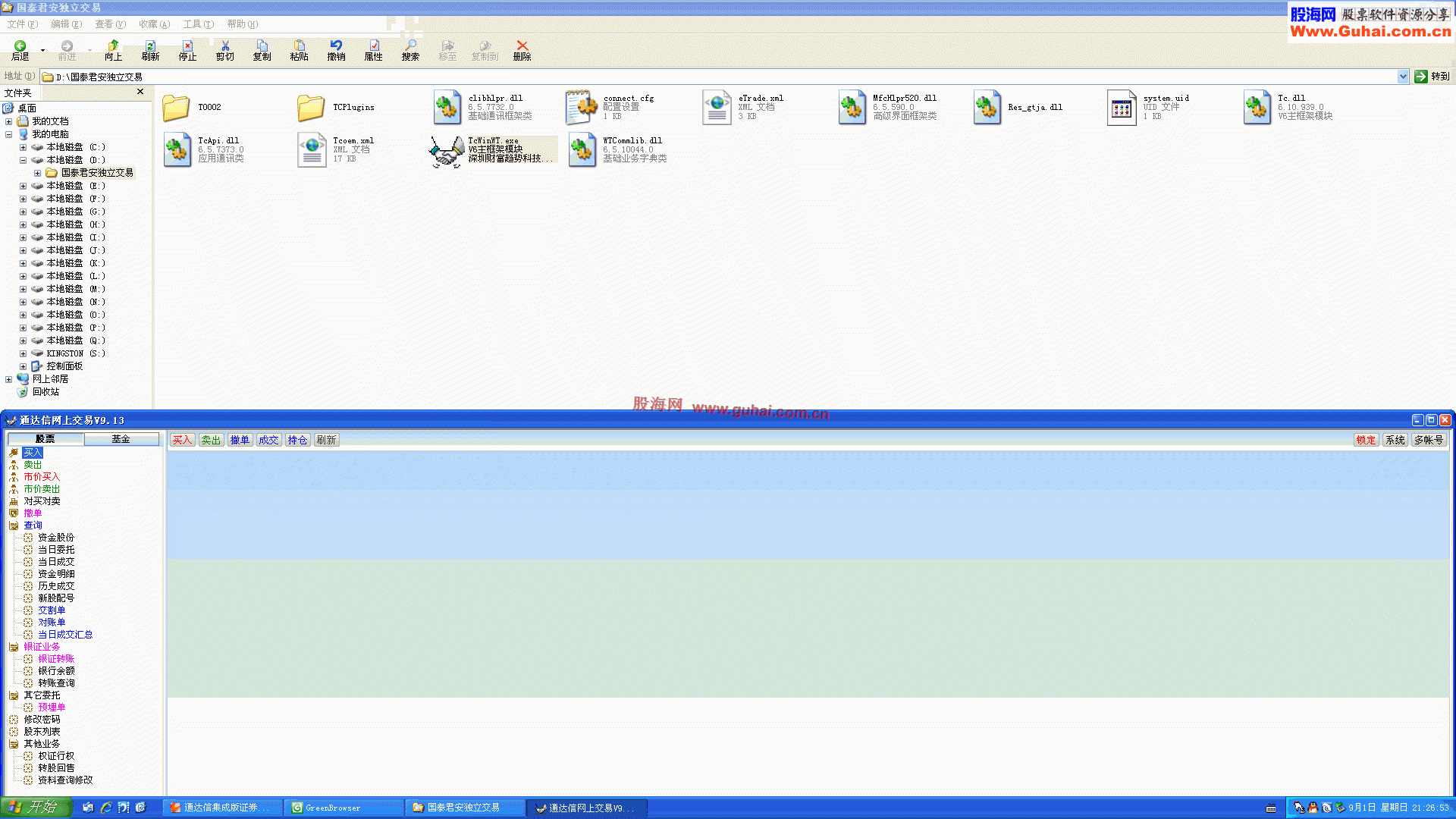The width and height of the screenshot is (1456, 819).
Task: Select the system.uid file icon
Action: 1122,108
